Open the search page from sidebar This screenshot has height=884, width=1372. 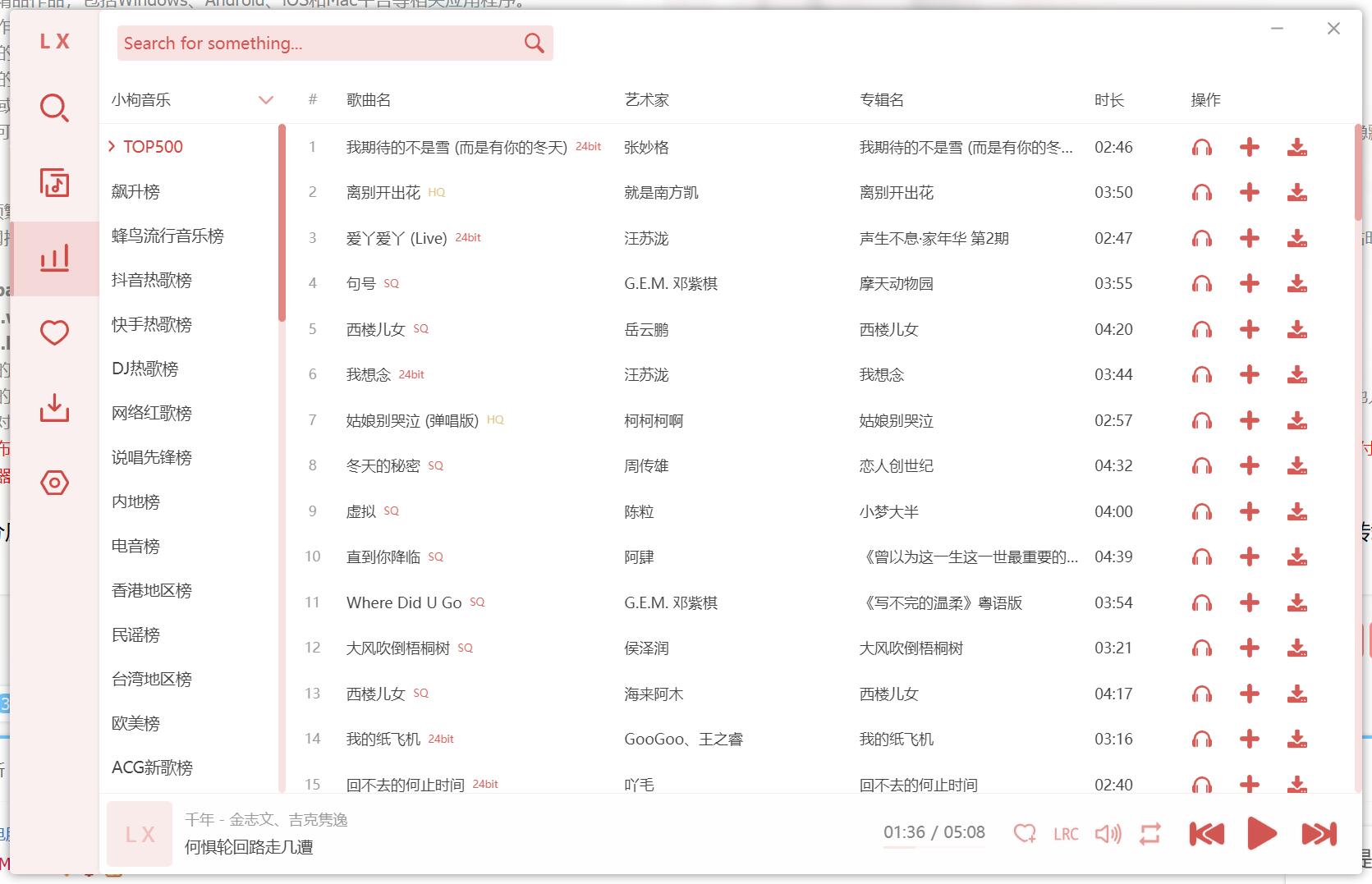[54, 108]
